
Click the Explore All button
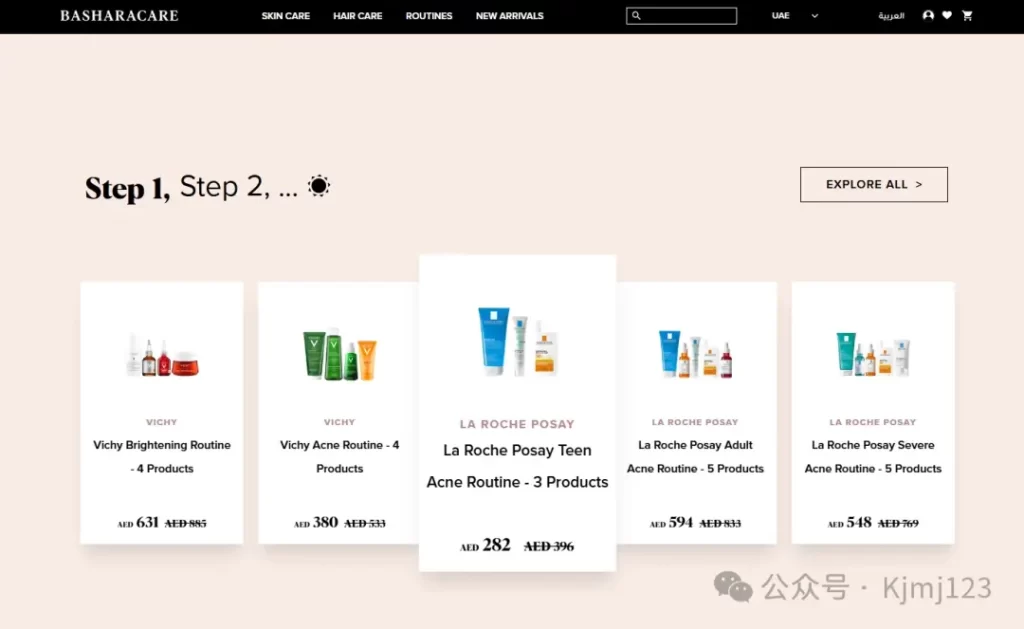[x=874, y=184]
